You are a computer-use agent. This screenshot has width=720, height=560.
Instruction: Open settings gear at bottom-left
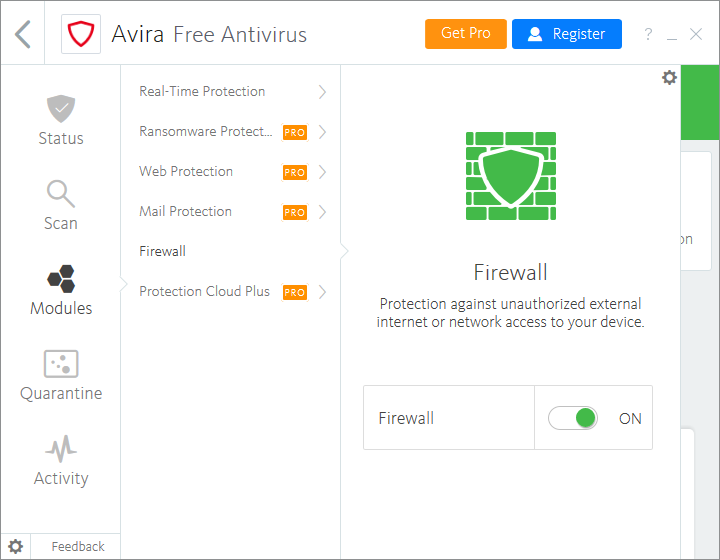(x=16, y=546)
